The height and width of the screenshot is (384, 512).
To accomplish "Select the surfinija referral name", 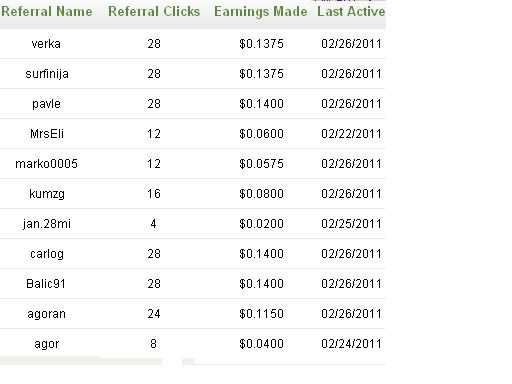I will [x=47, y=74].
